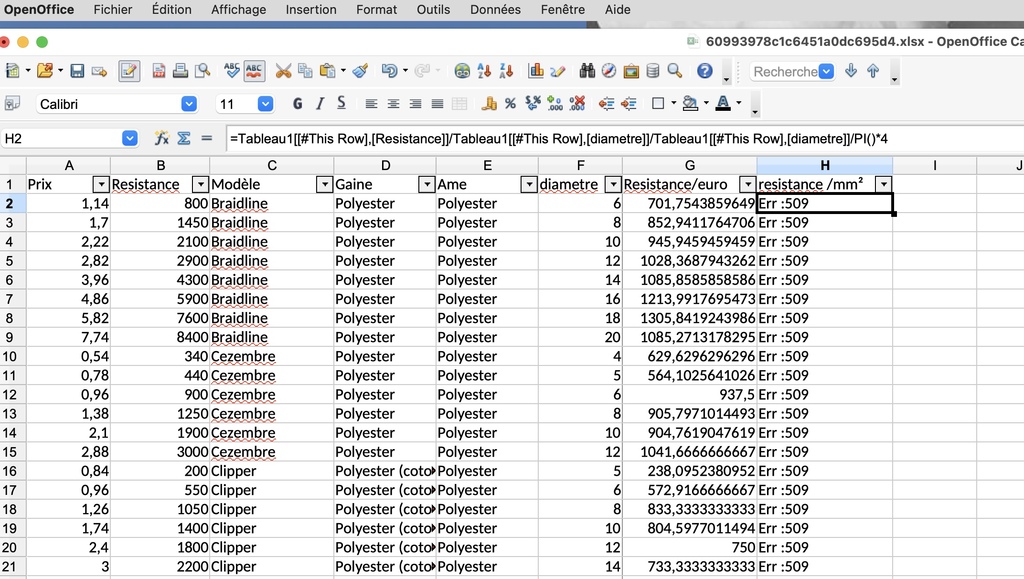This screenshot has width=1024, height=579.
Task: Open the Insertion menu
Action: 311,10
